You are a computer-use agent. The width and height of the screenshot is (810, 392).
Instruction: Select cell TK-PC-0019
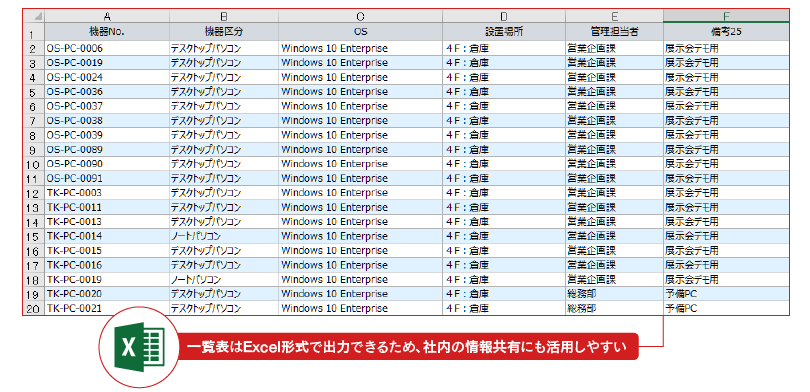click(x=107, y=280)
